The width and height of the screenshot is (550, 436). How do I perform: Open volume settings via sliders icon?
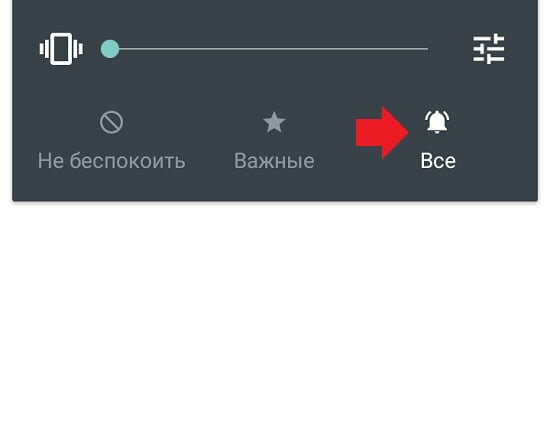tap(489, 49)
